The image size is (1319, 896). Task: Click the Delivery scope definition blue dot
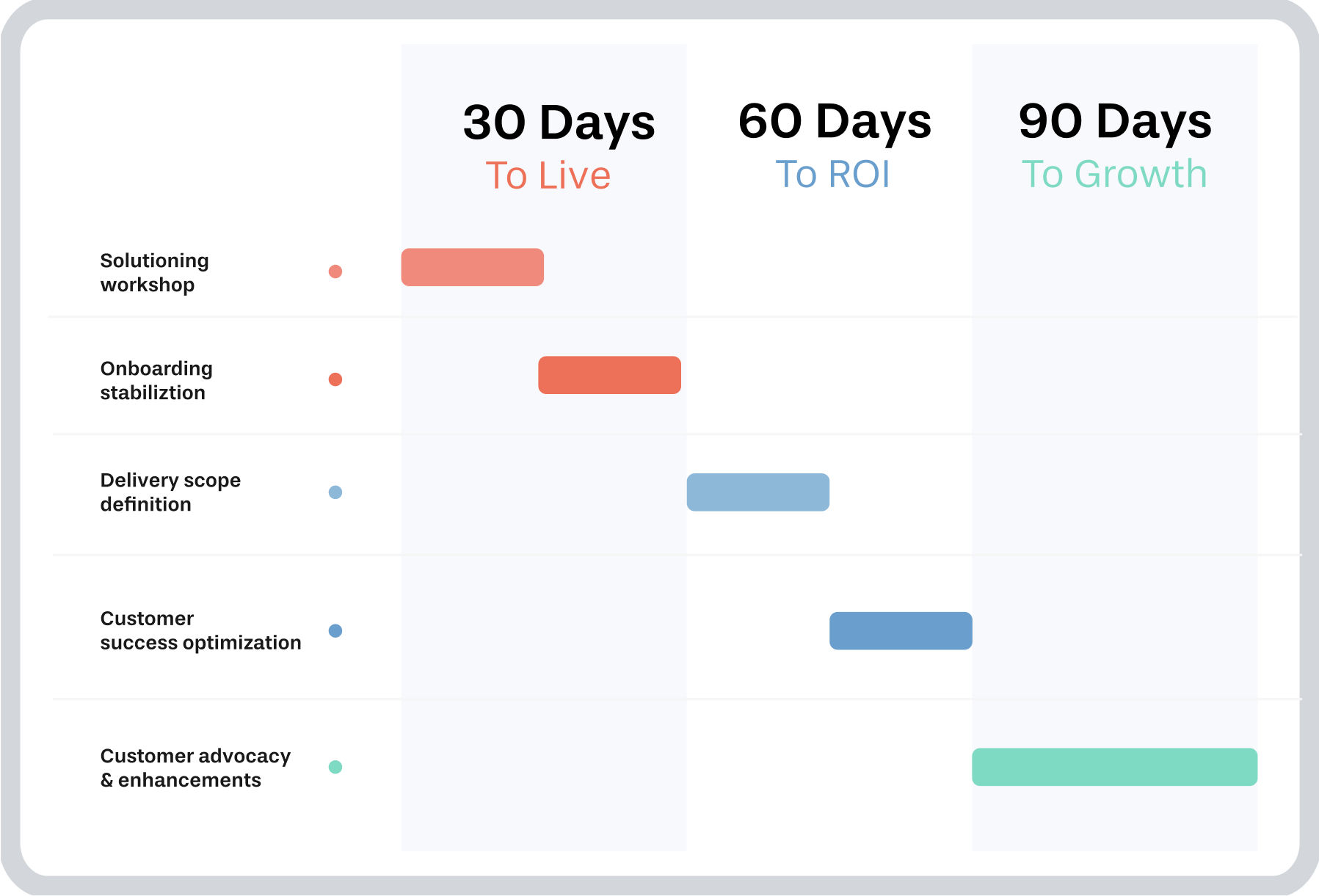click(x=335, y=492)
